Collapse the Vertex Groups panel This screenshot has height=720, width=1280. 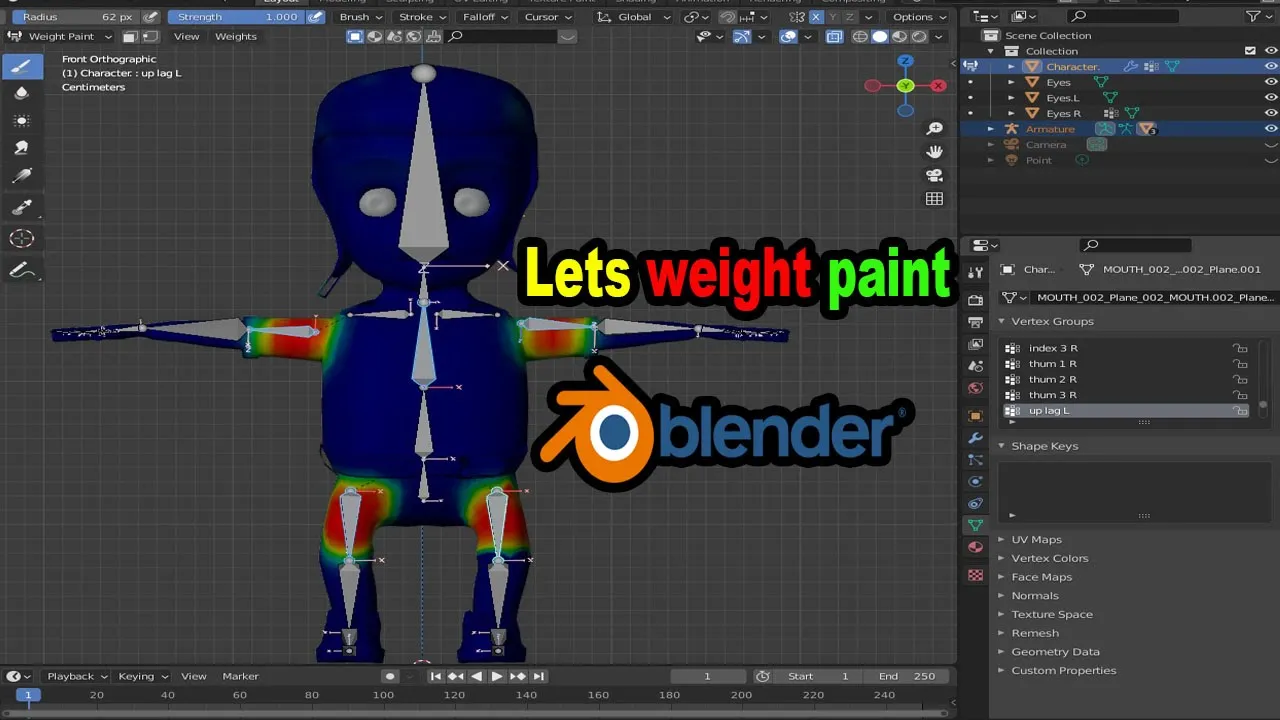pyautogui.click(x=1053, y=321)
